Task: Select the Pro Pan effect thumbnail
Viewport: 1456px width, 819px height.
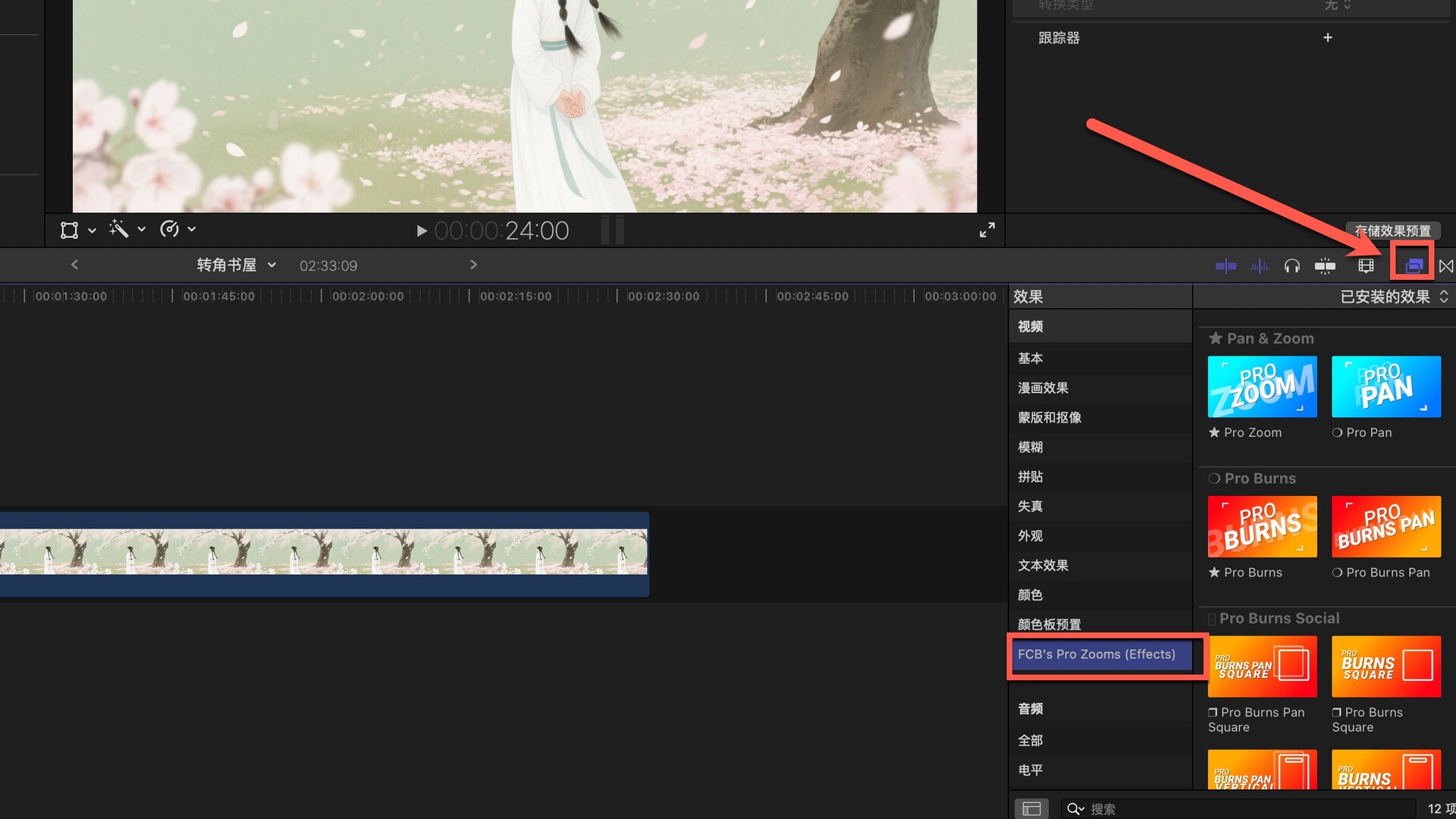Action: 1386,387
